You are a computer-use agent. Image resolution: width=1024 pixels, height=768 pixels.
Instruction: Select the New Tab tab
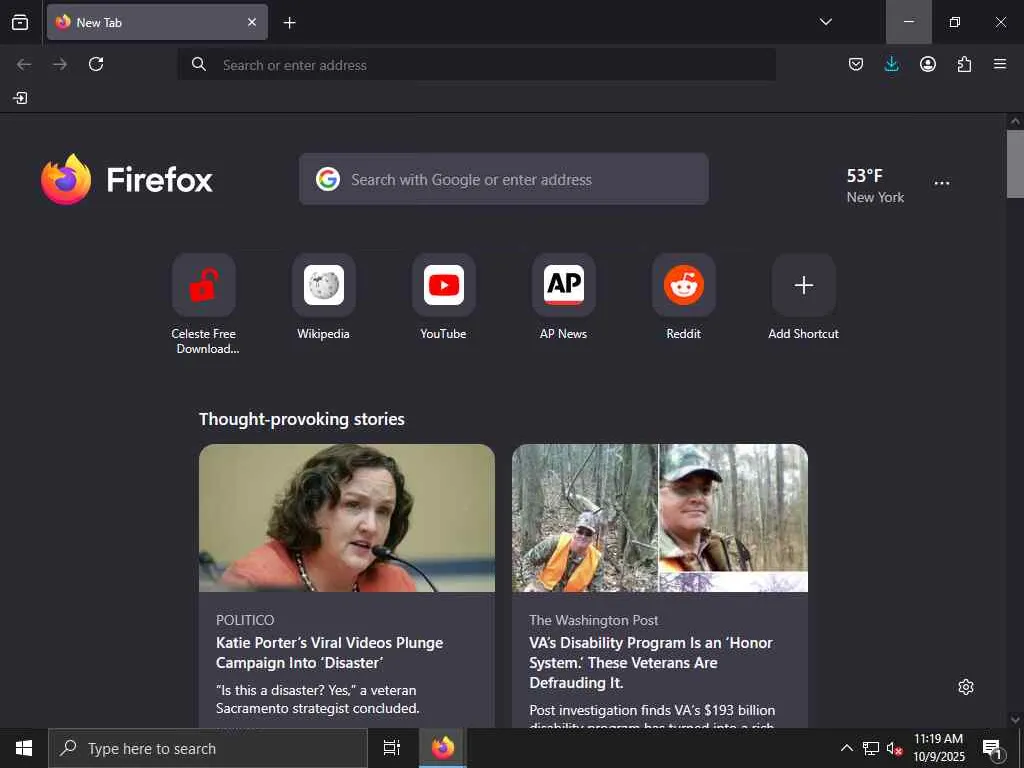[x=157, y=22]
